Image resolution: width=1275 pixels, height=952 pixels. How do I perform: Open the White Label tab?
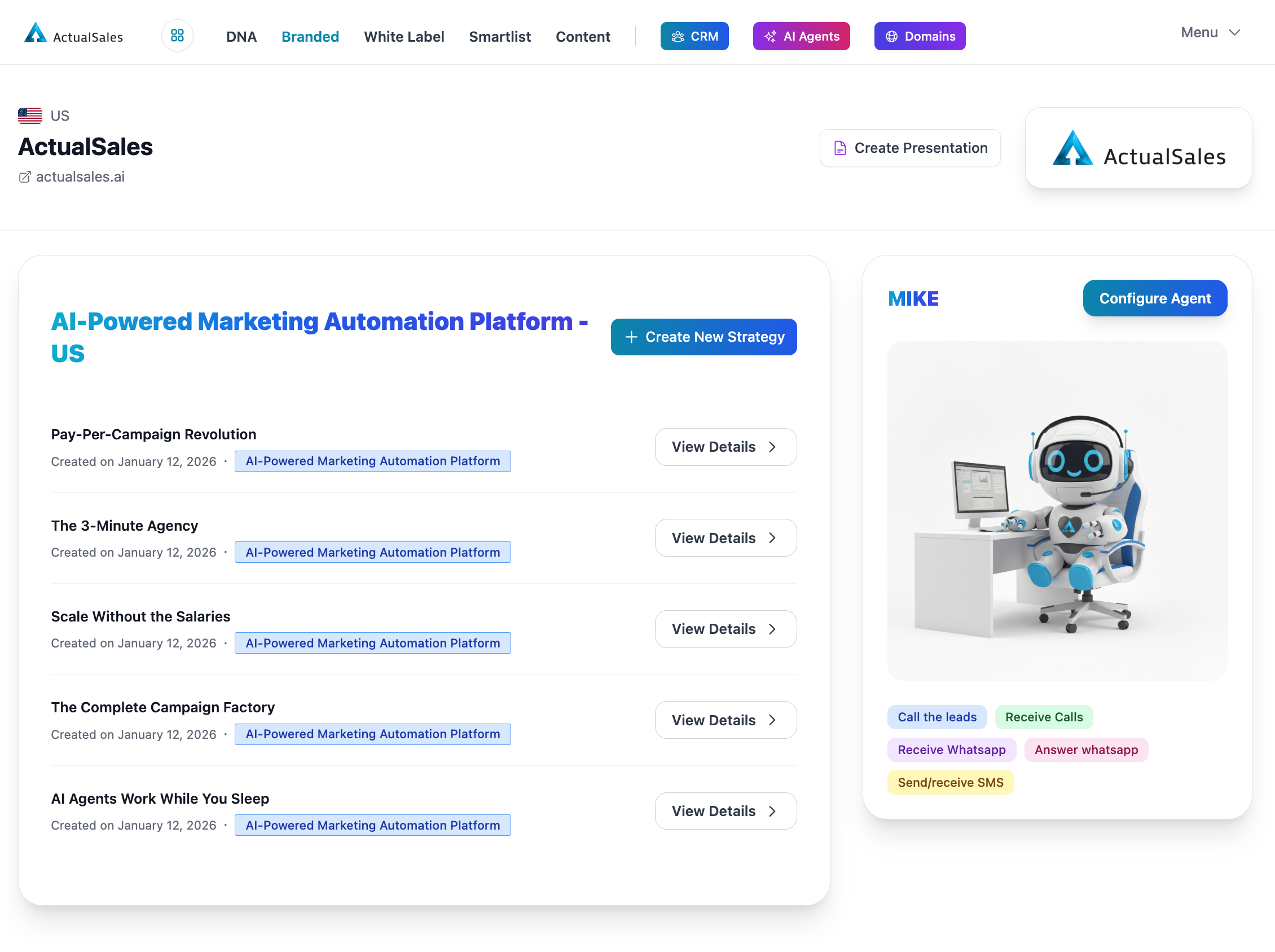403,36
